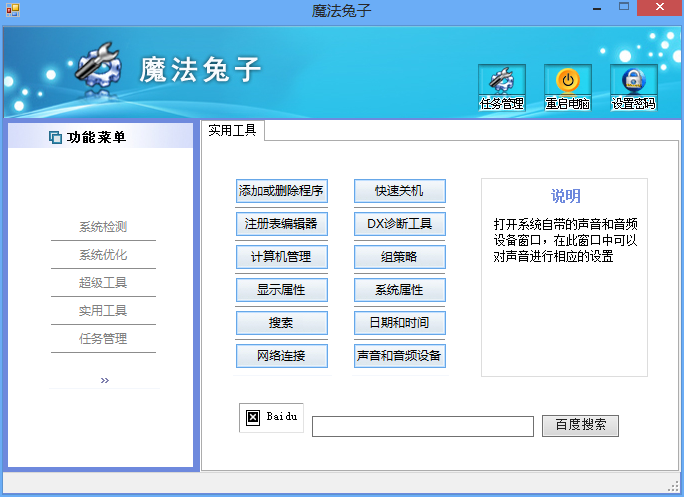Screen dimensions: 684x497
Task: Open the 注册表编辑器 button
Action: click(x=281, y=224)
